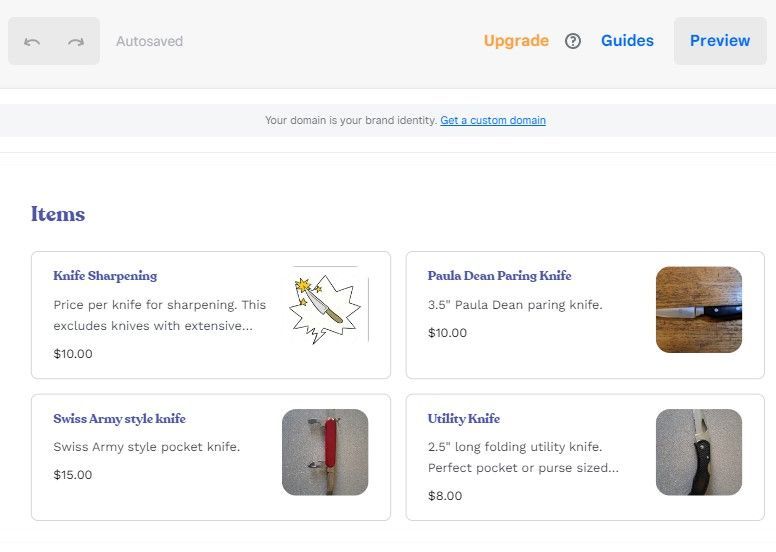Click the Items section heading
The image size is (776, 552).
(58, 214)
